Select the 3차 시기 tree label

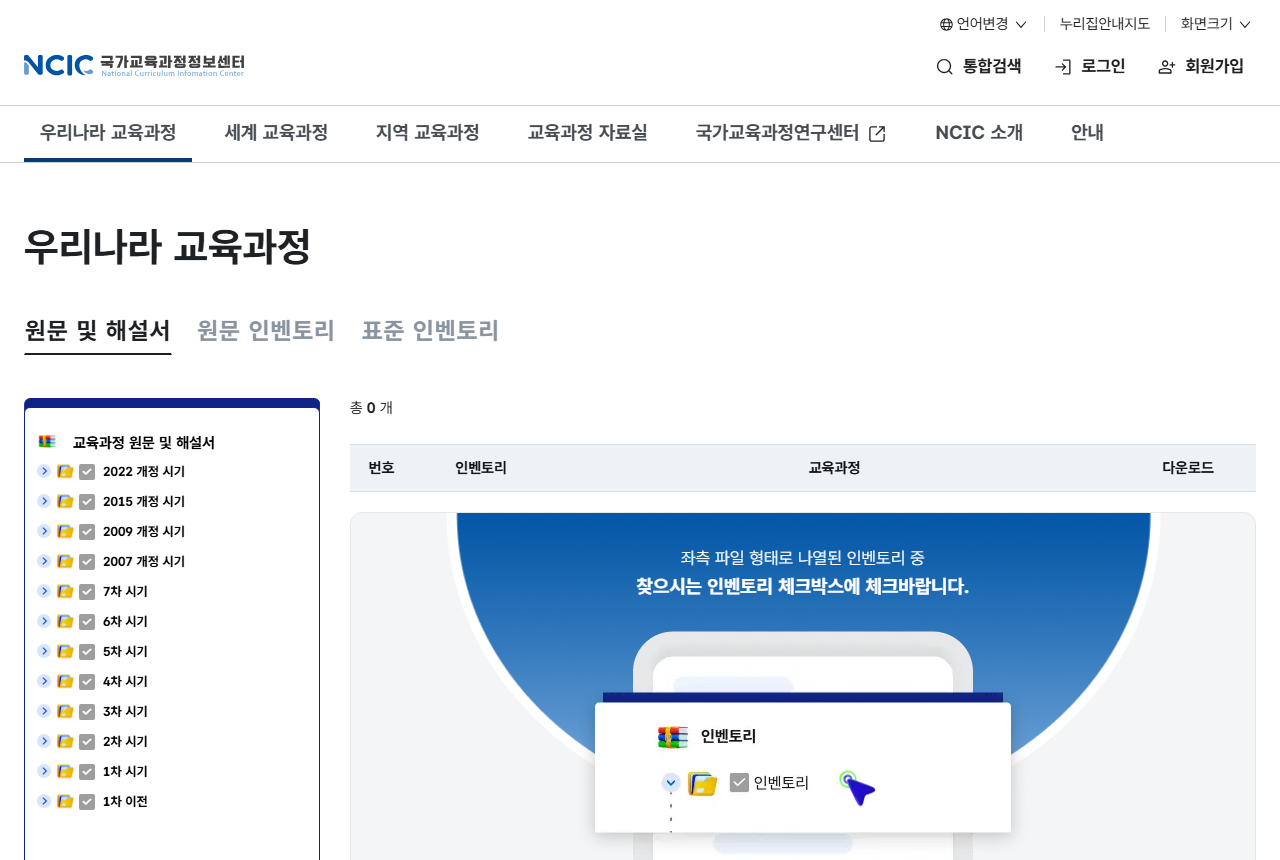click(125, 712)
